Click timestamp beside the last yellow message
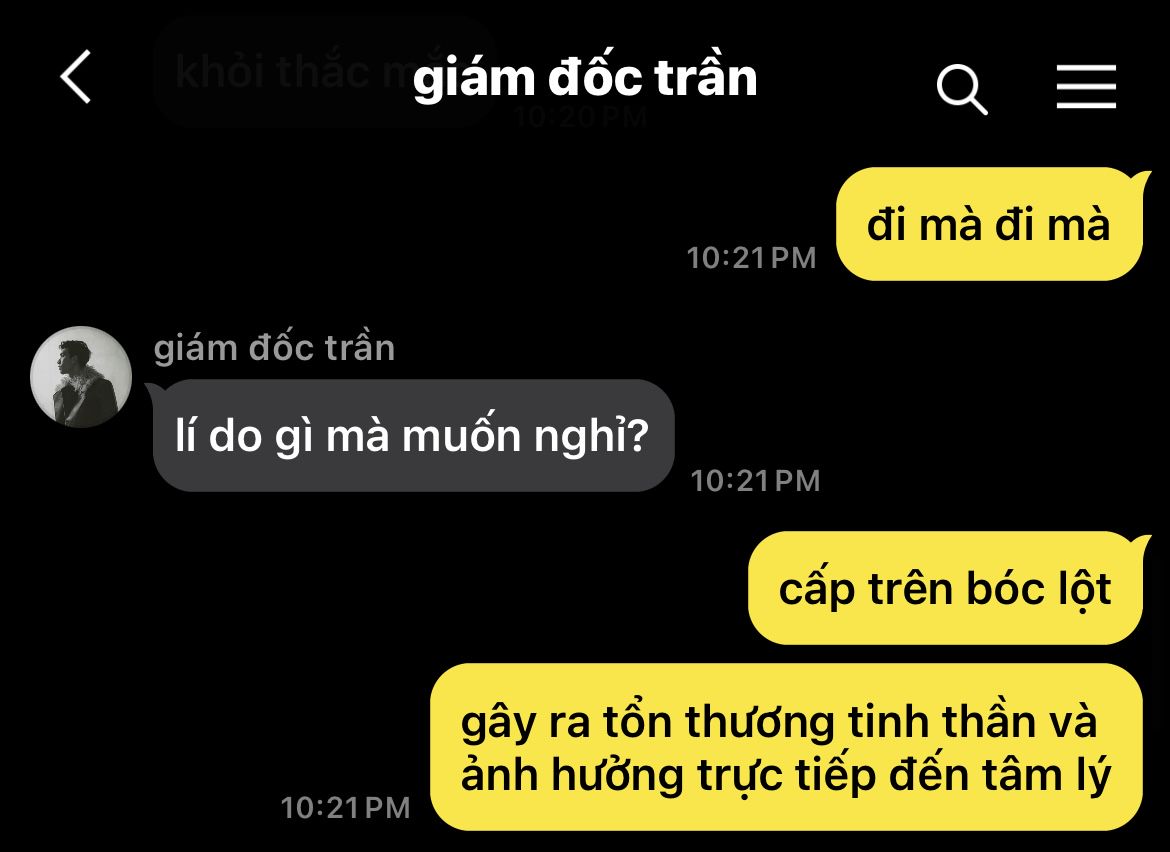Screen dimensions: 1170x852 pos(345,807)
